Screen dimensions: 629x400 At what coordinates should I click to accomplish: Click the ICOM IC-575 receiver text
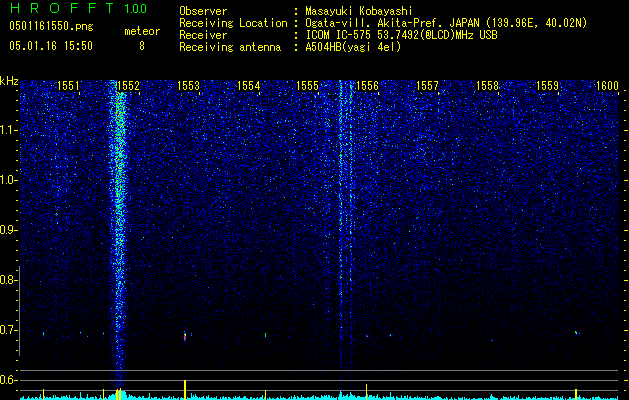tap(401, 35)
